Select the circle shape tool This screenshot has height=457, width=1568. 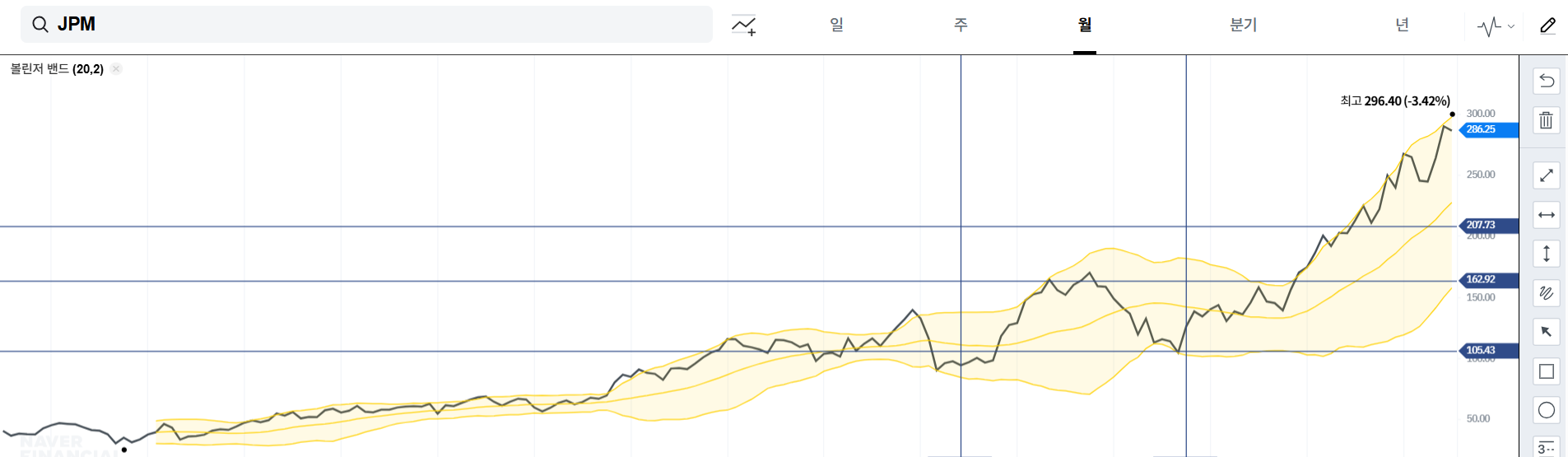click(1547, 410)
